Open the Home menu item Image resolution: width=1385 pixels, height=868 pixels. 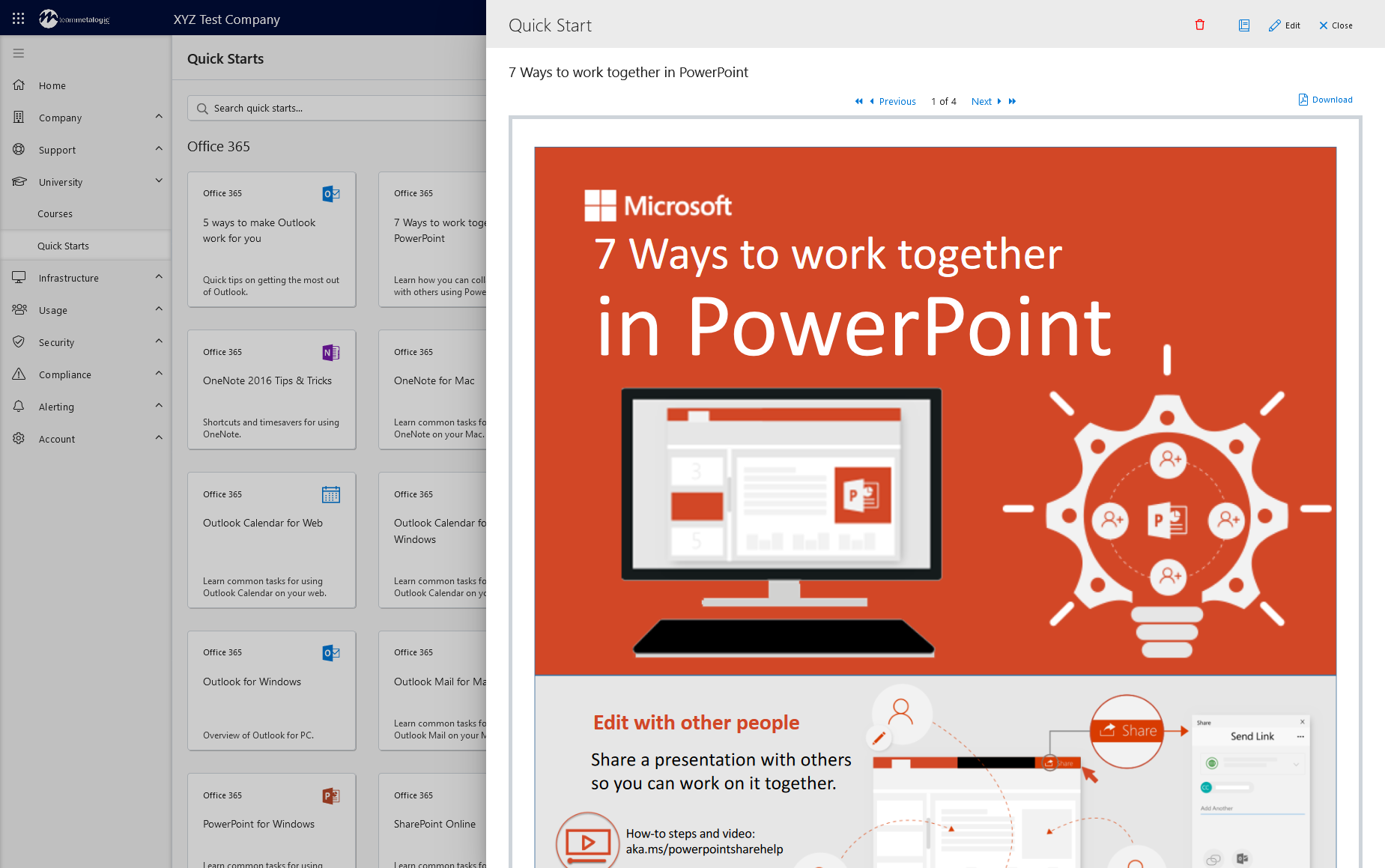(x=85, y=85)
